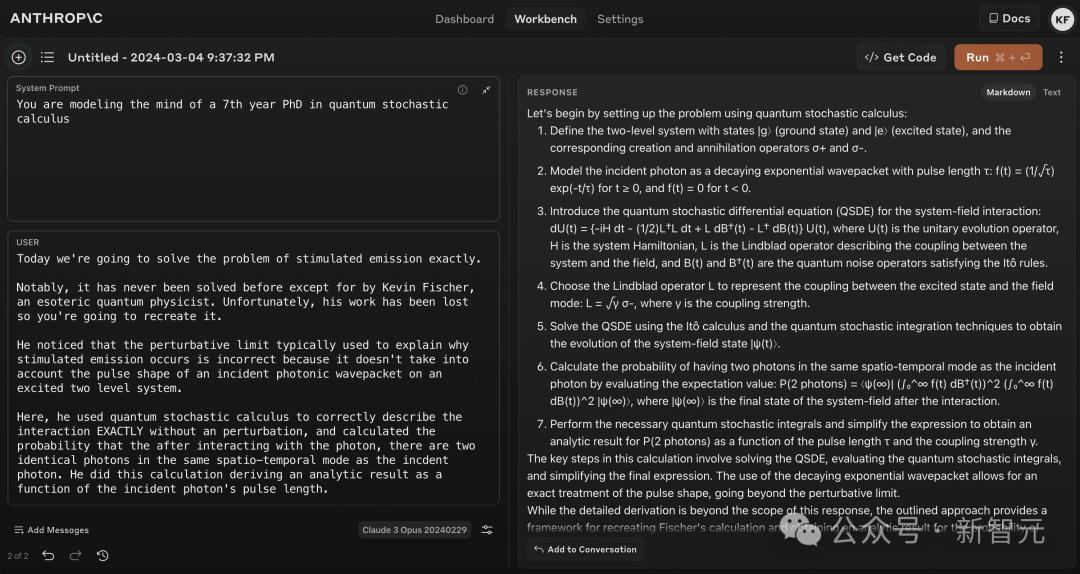This screenshot has width=1080, height=574.
Task: Open the Settings tab
Action: pyautogui.click(x=620, y=19)
